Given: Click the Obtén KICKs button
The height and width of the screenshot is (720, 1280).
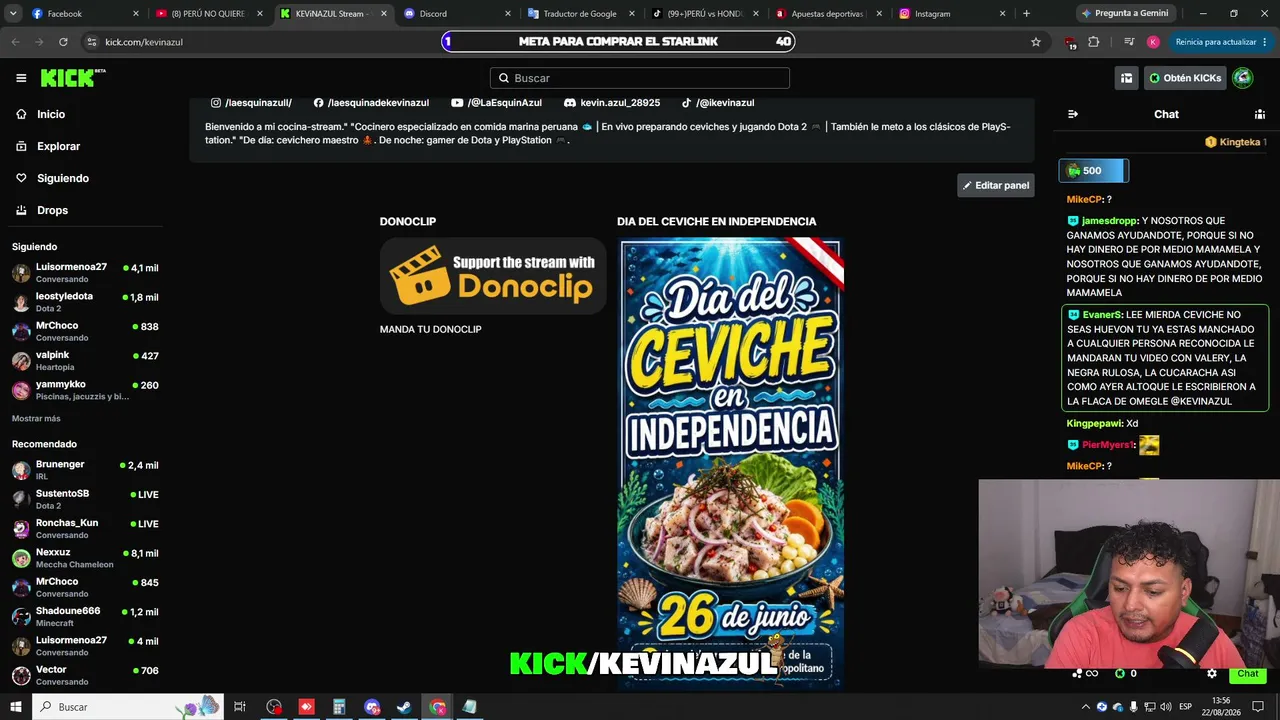Looking at the screenshot, I should pos(1185,78).
